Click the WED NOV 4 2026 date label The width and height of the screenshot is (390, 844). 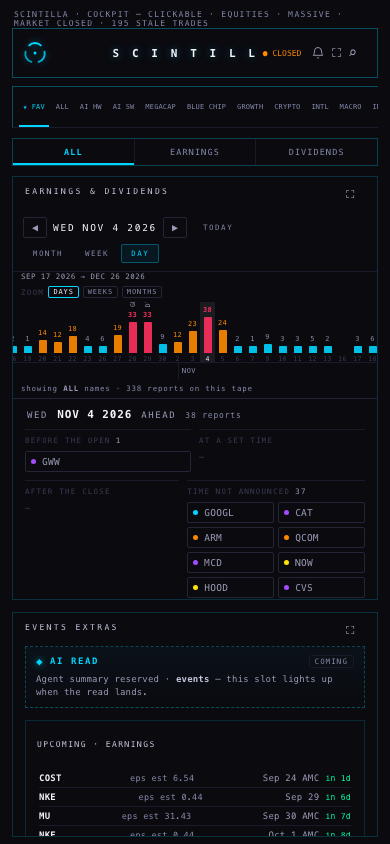click(x=104, y=228)
